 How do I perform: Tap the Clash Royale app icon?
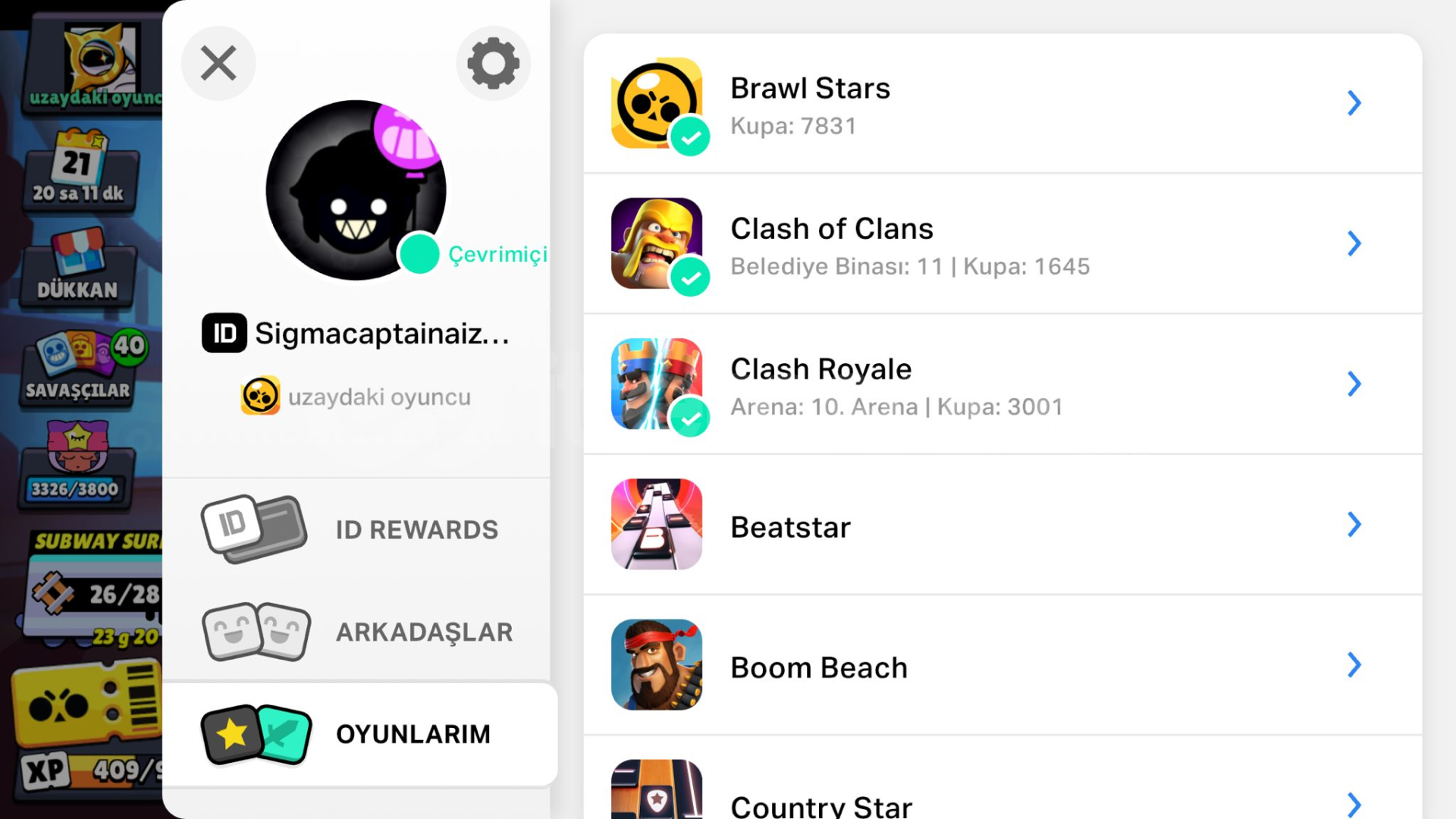coord(657,384)
